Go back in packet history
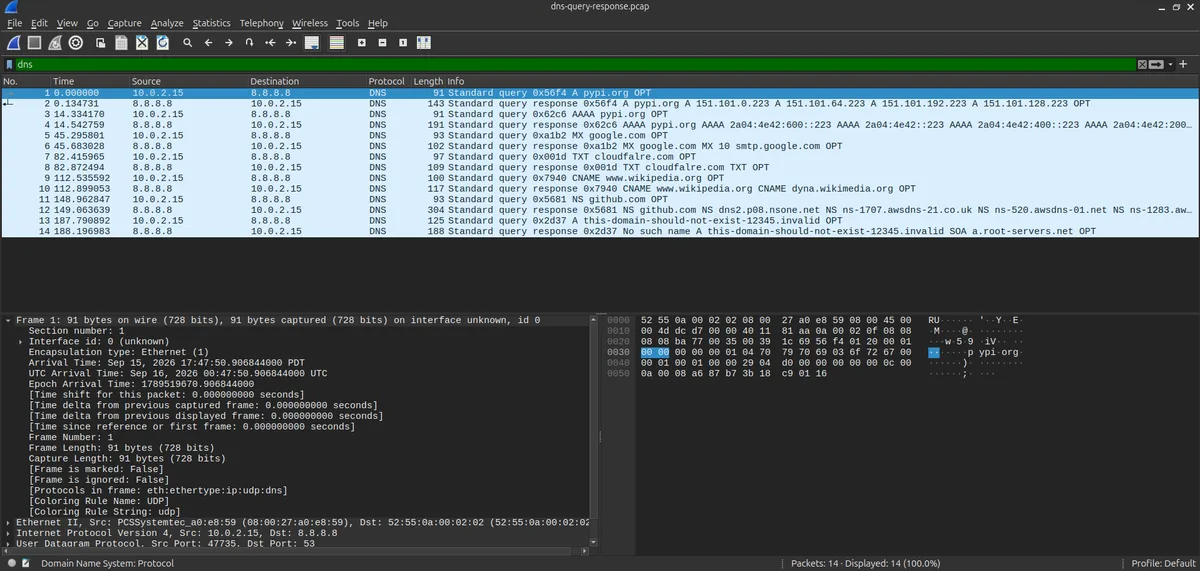Viewport: 1200px width, 571px height. click(208, 43)
